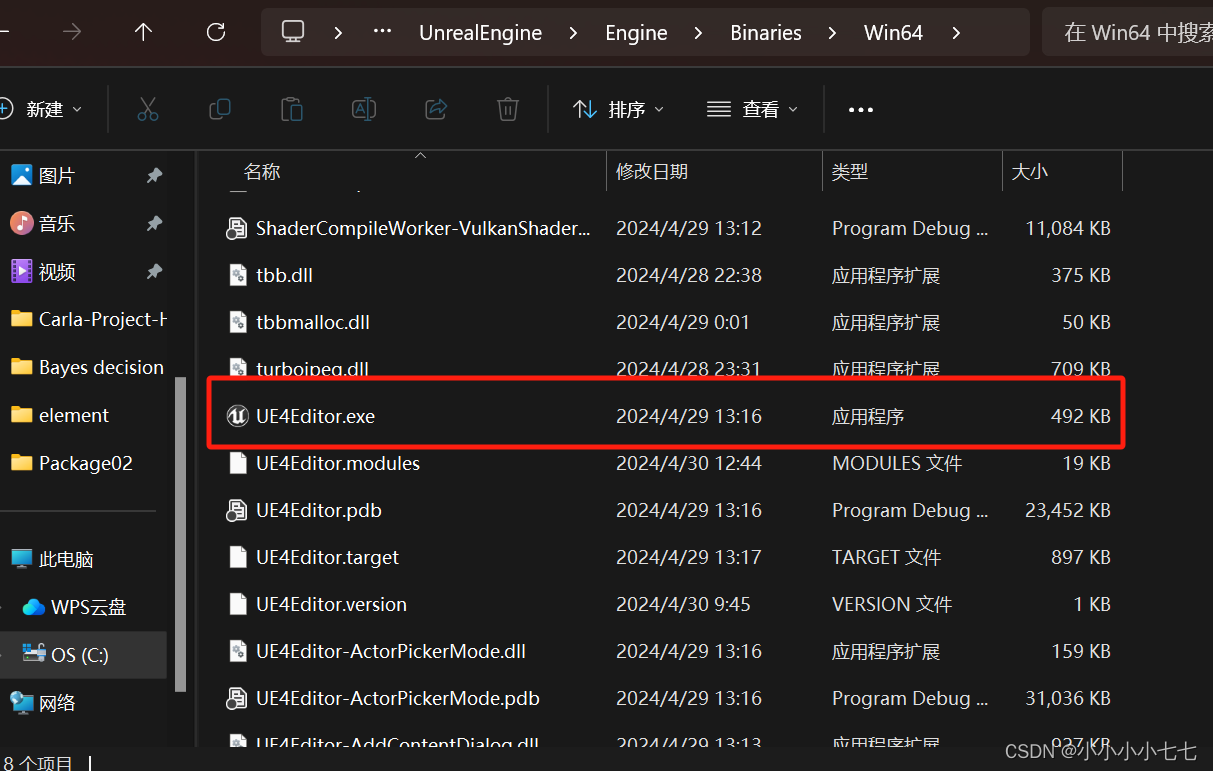Click the UE4Editor.target blank file icon
The image size is (1213, 771).
click(x=237, y=557)
